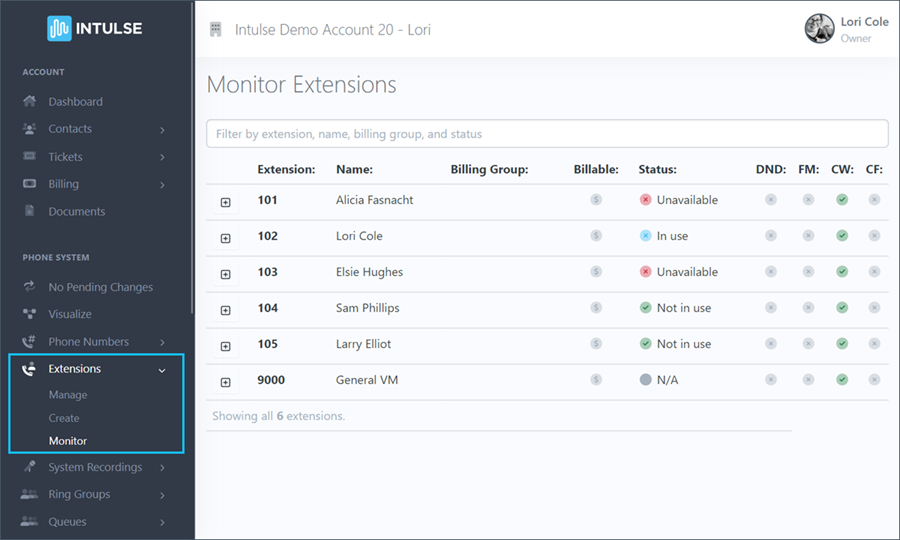The width and height of the screenshot is (900, 540).
Task: Click the System Recordings microphone icon
Action: click(29, 467)
